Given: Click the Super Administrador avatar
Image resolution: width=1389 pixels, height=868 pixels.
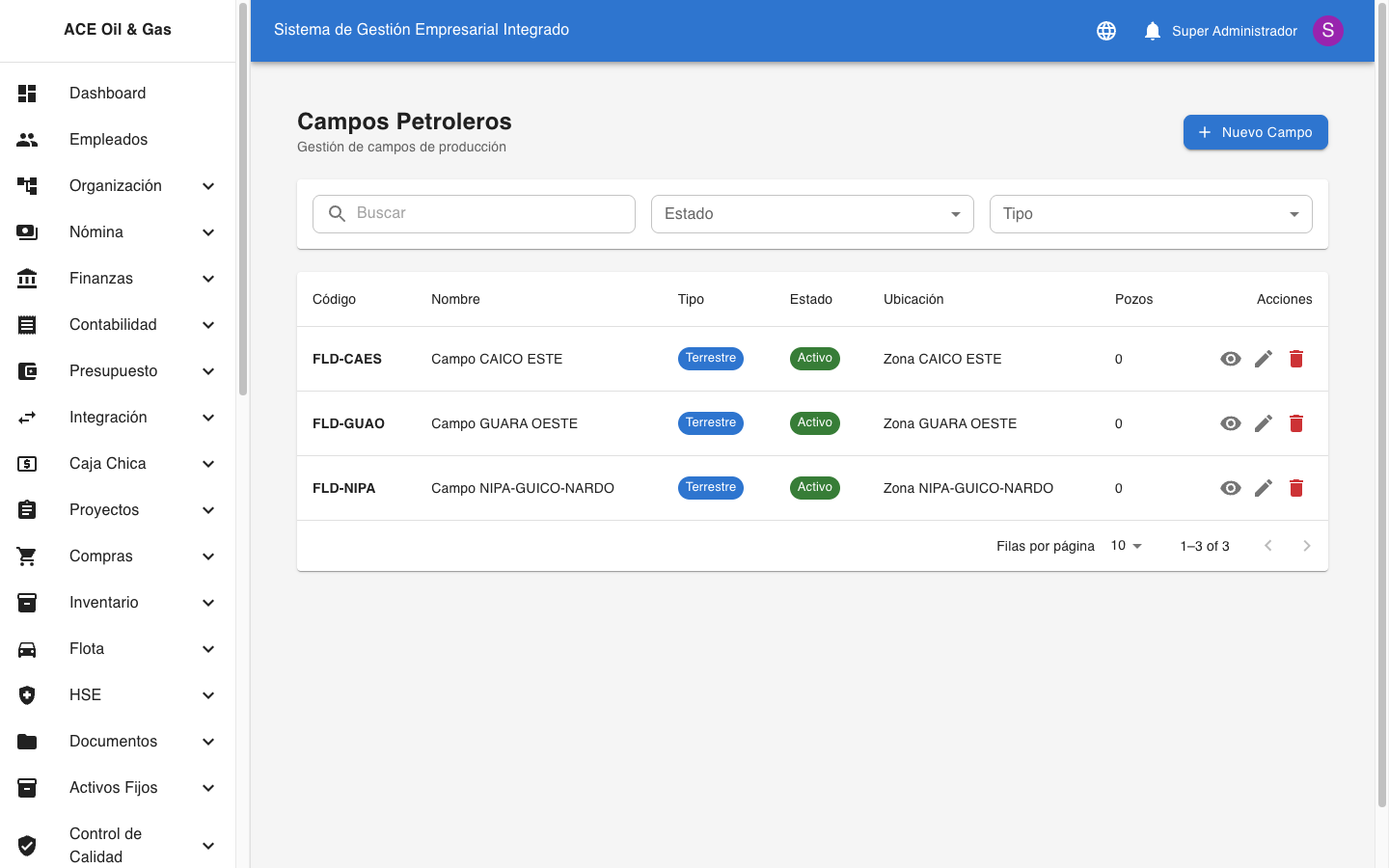Looking at the screenshot, I should (1327, 31).
